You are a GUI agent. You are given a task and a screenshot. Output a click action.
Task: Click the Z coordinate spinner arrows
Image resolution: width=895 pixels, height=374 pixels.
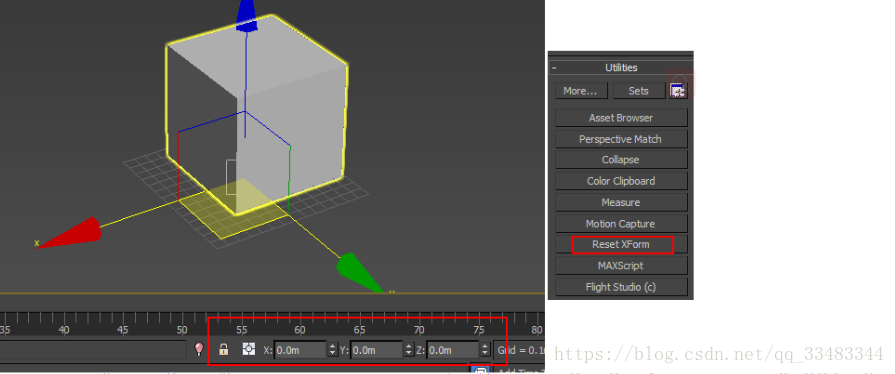click(x=485, y=349)
